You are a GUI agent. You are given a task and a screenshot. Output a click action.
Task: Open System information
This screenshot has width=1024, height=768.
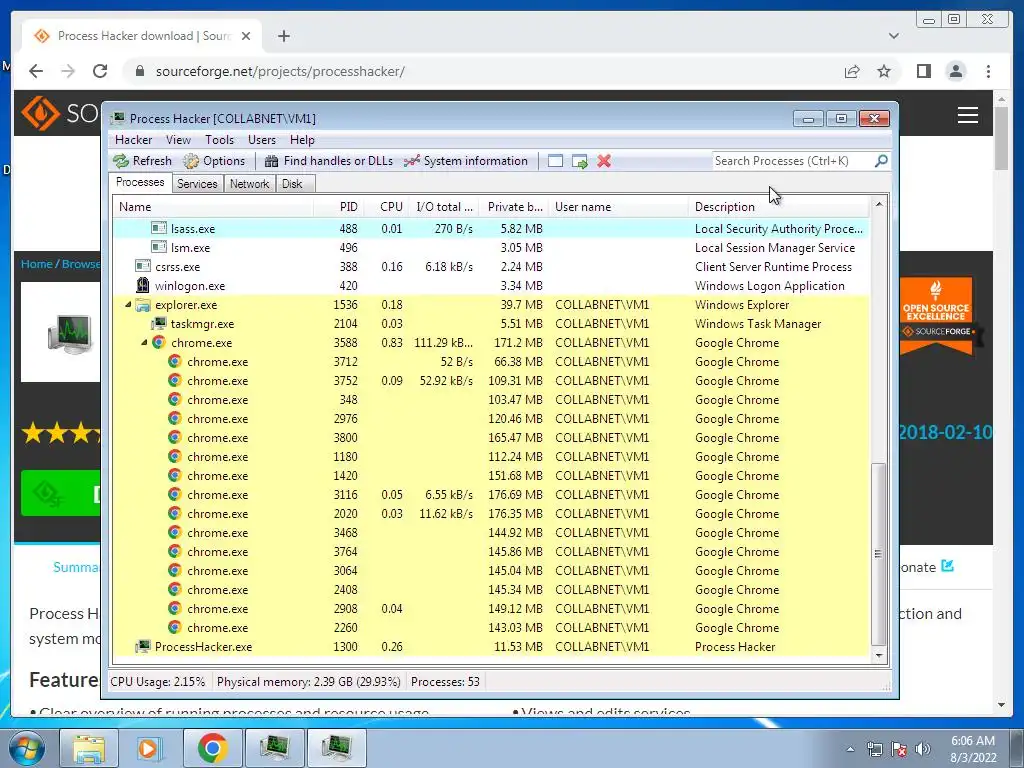[466, 161]
